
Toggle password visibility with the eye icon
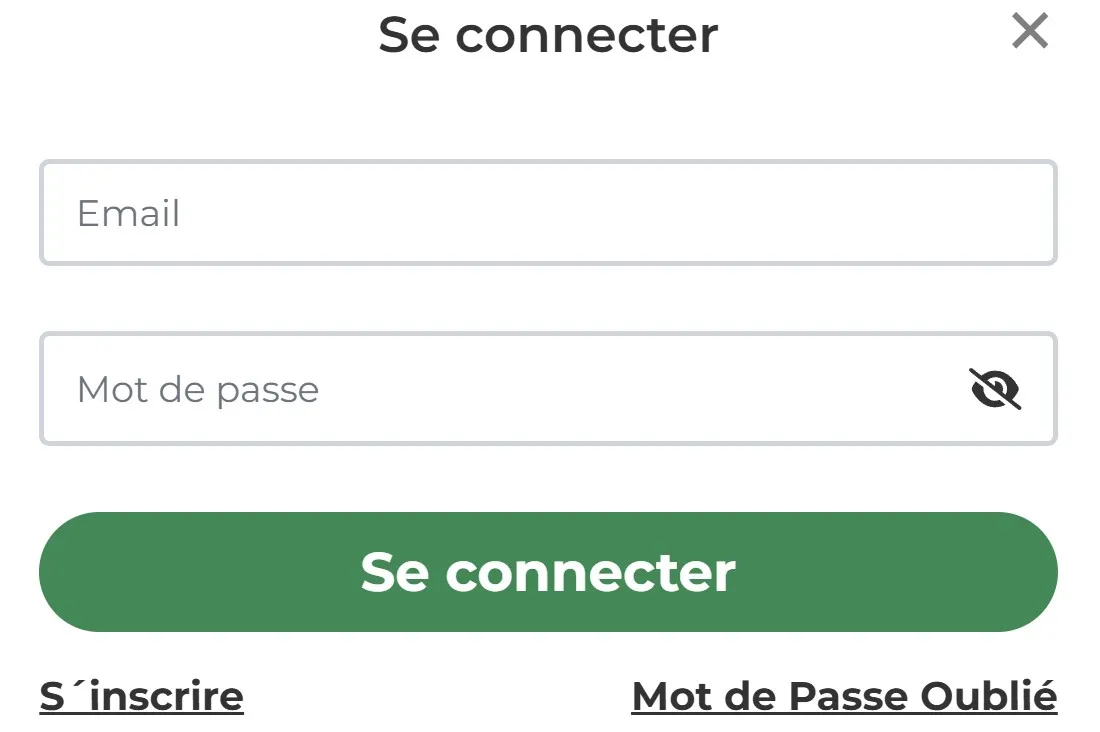(x=995, y=389)
